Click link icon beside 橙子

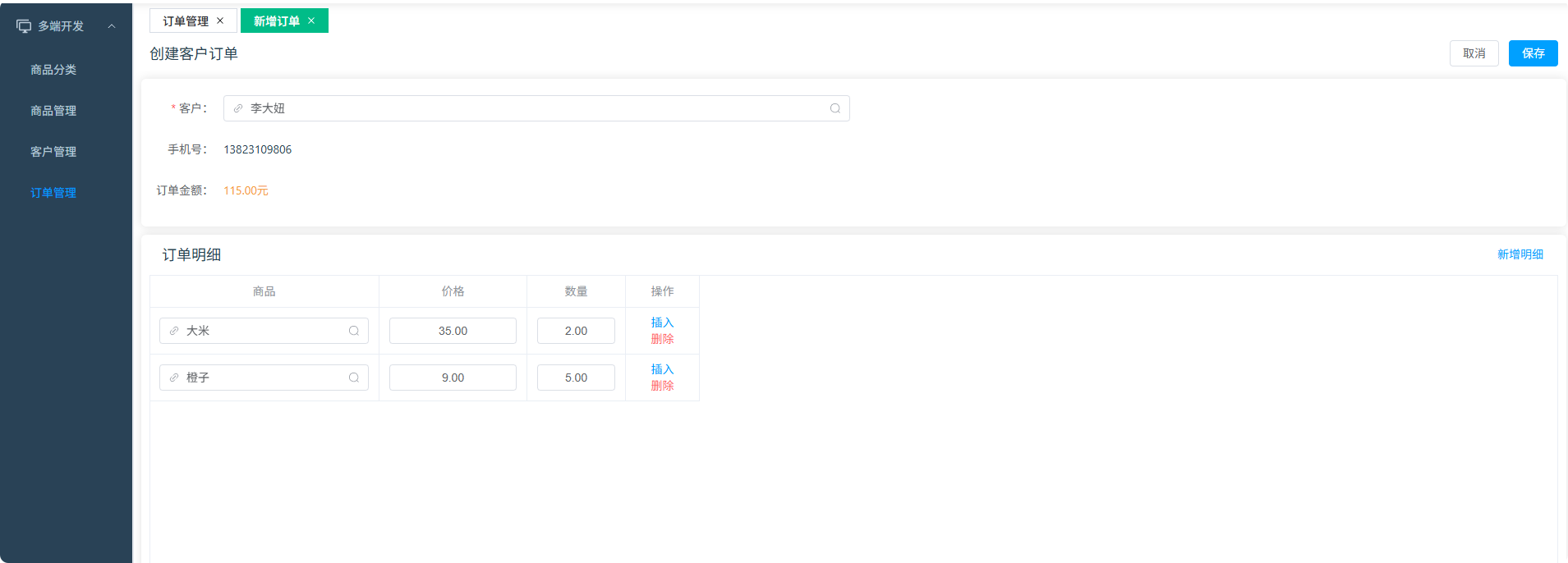[x=174, y=378]
